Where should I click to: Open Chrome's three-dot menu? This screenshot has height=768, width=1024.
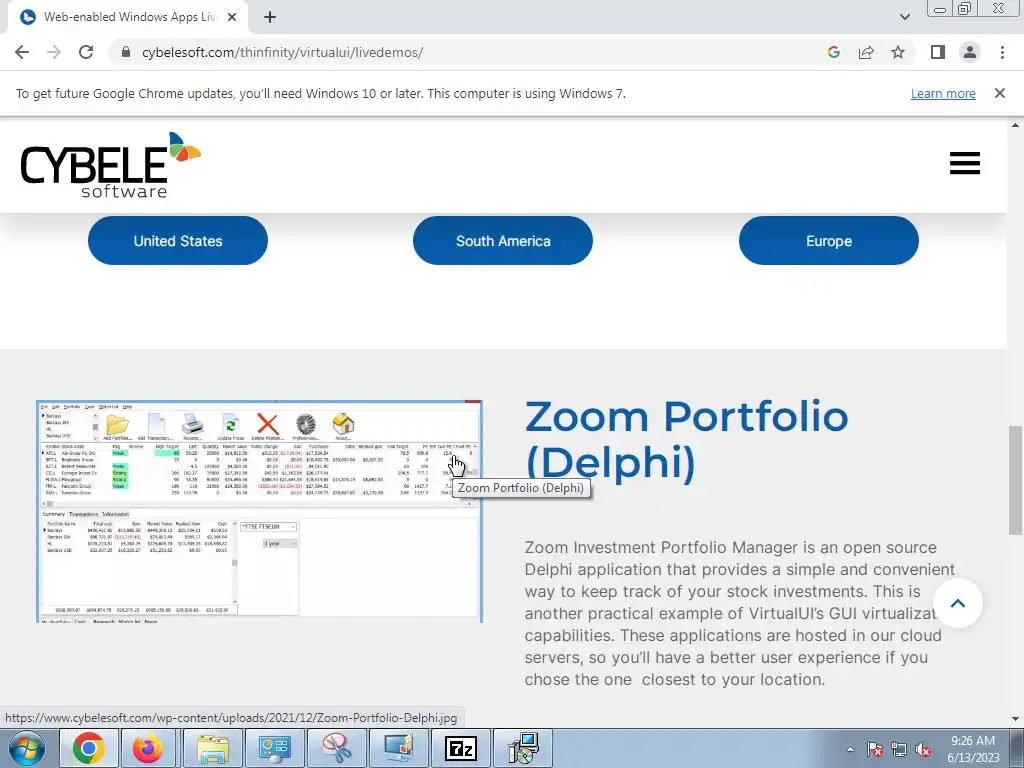click(1002, 52)
